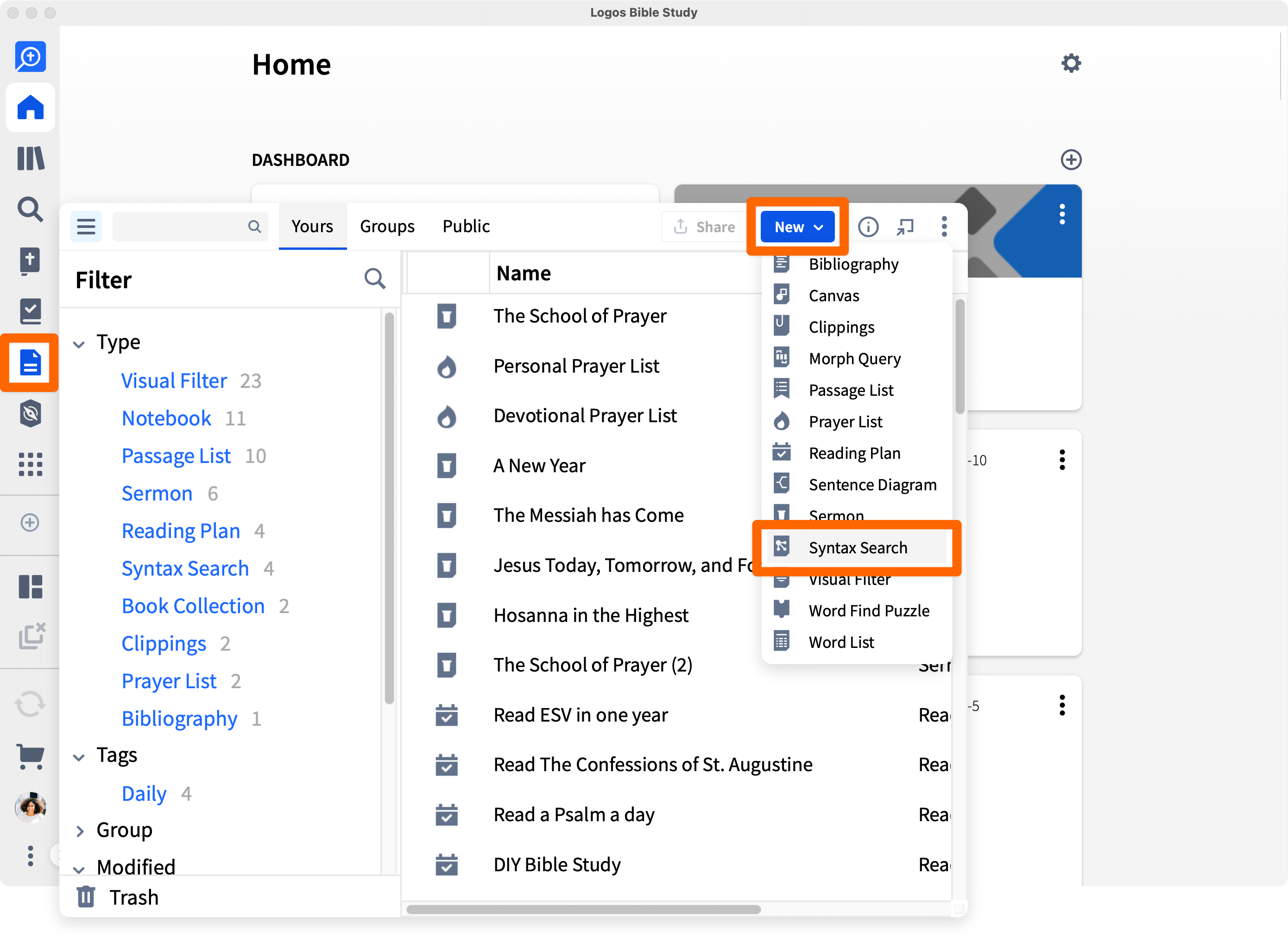Image resolution: width=1288 pixels, height=938 pixels.
Task: Filter by Book Collection type
Action: 193,606
